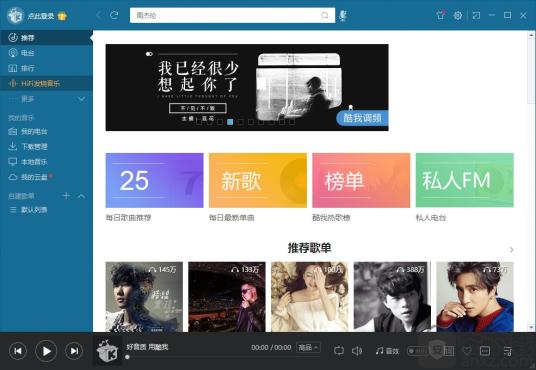Screen dimensions: 536x370
Task: Toggle the sound effect switch
Action: coord(417,351)
